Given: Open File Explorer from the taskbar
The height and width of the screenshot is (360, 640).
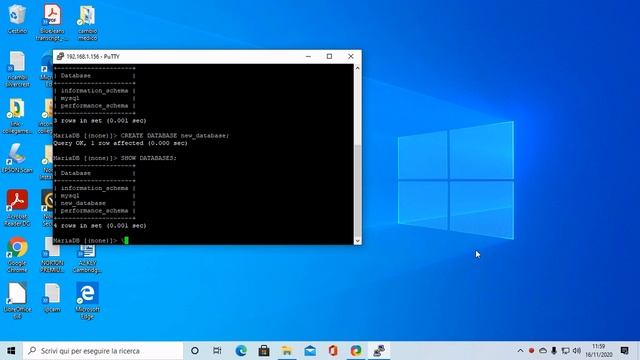Looking at the screenshot, I should click(287, 351).
